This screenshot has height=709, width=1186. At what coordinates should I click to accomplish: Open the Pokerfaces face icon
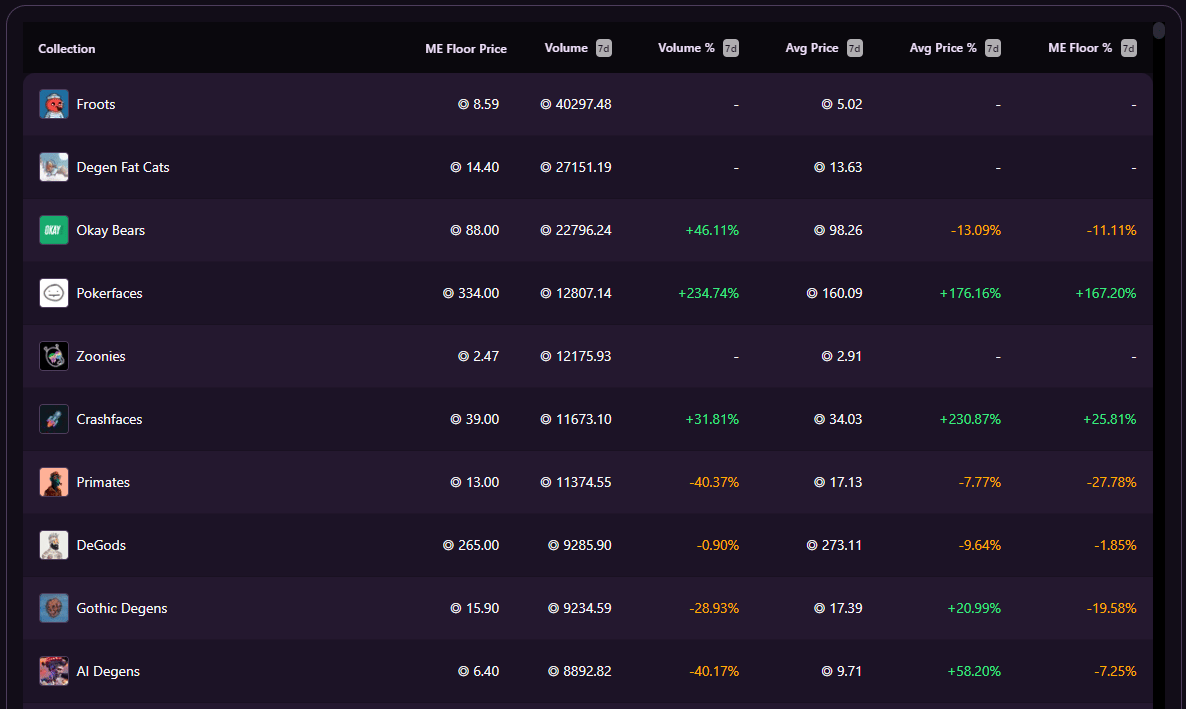click(54, 293)
